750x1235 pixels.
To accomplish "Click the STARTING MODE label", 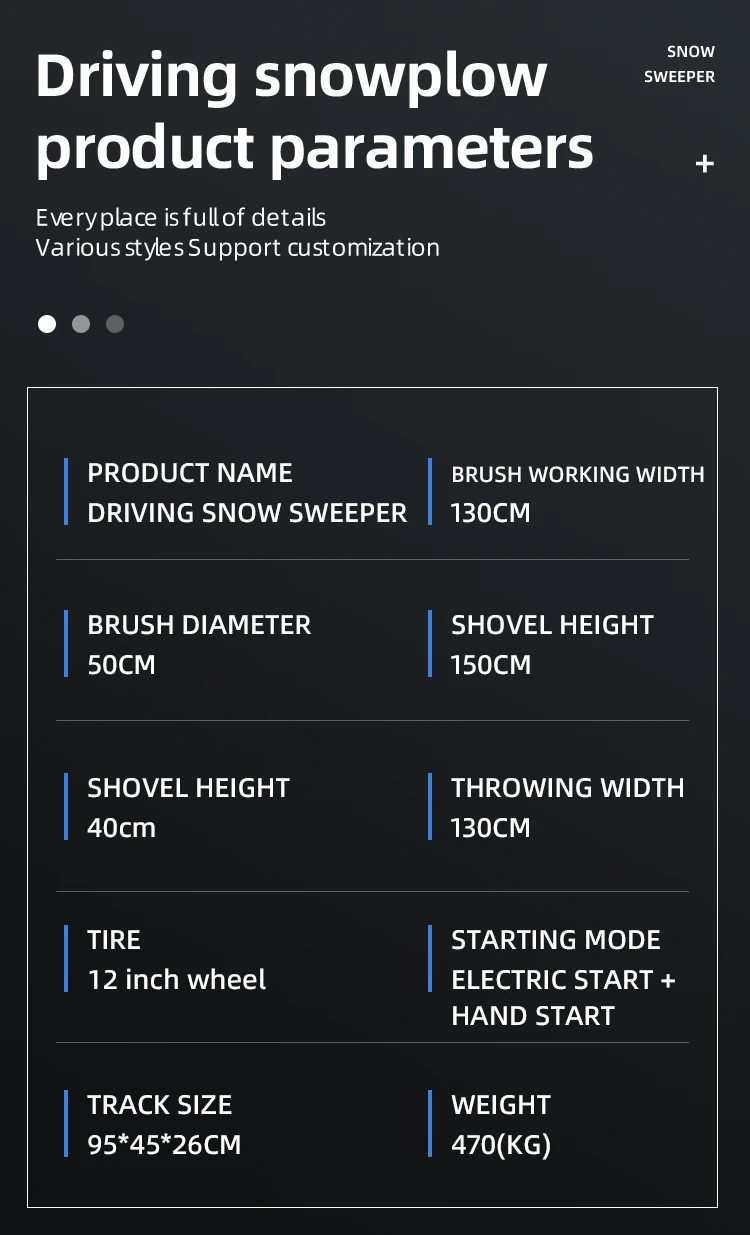I will click(x=555, y=940).
